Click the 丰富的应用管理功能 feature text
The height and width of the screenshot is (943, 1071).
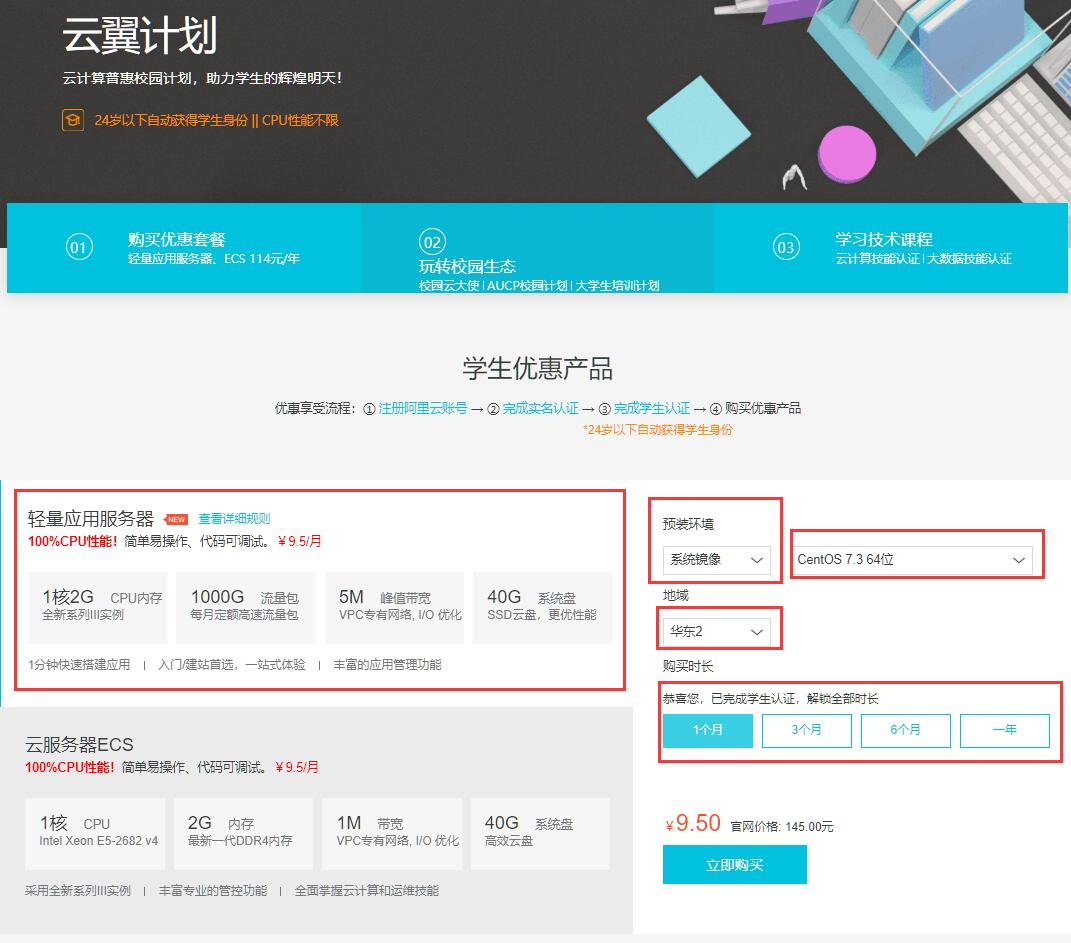pyautogui.click(x=387, y=664)
